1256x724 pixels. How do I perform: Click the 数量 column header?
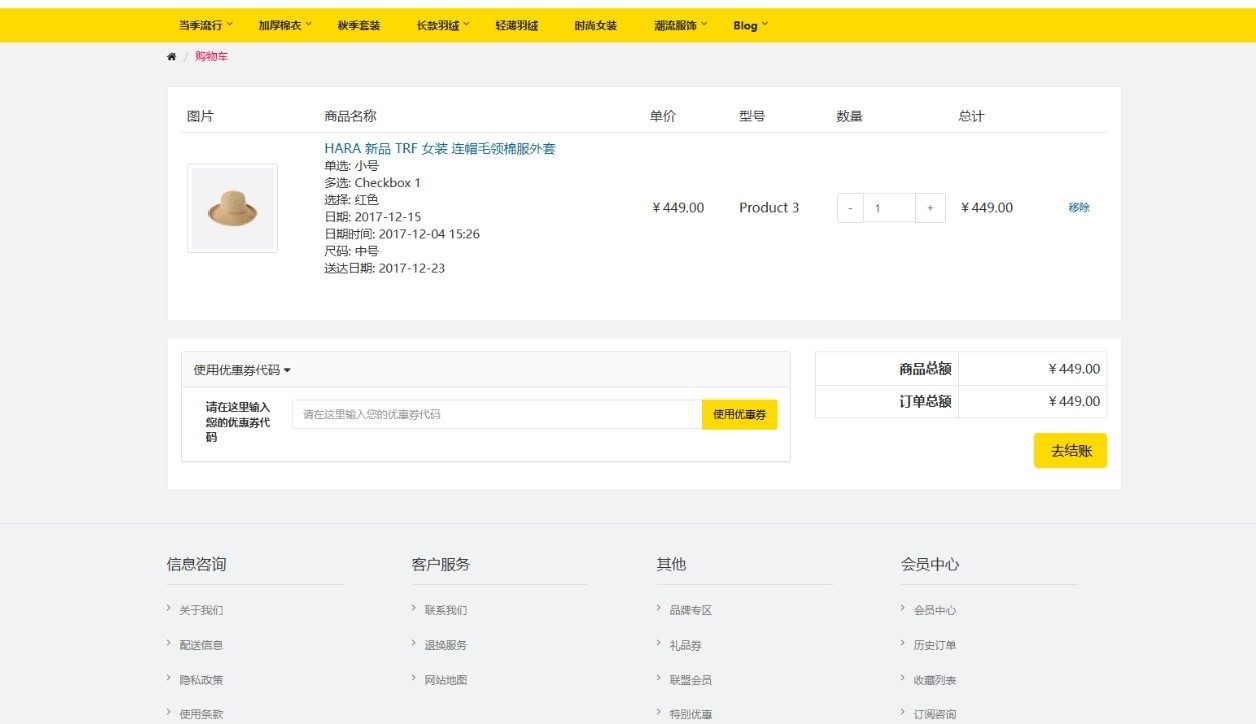point(849,116)
